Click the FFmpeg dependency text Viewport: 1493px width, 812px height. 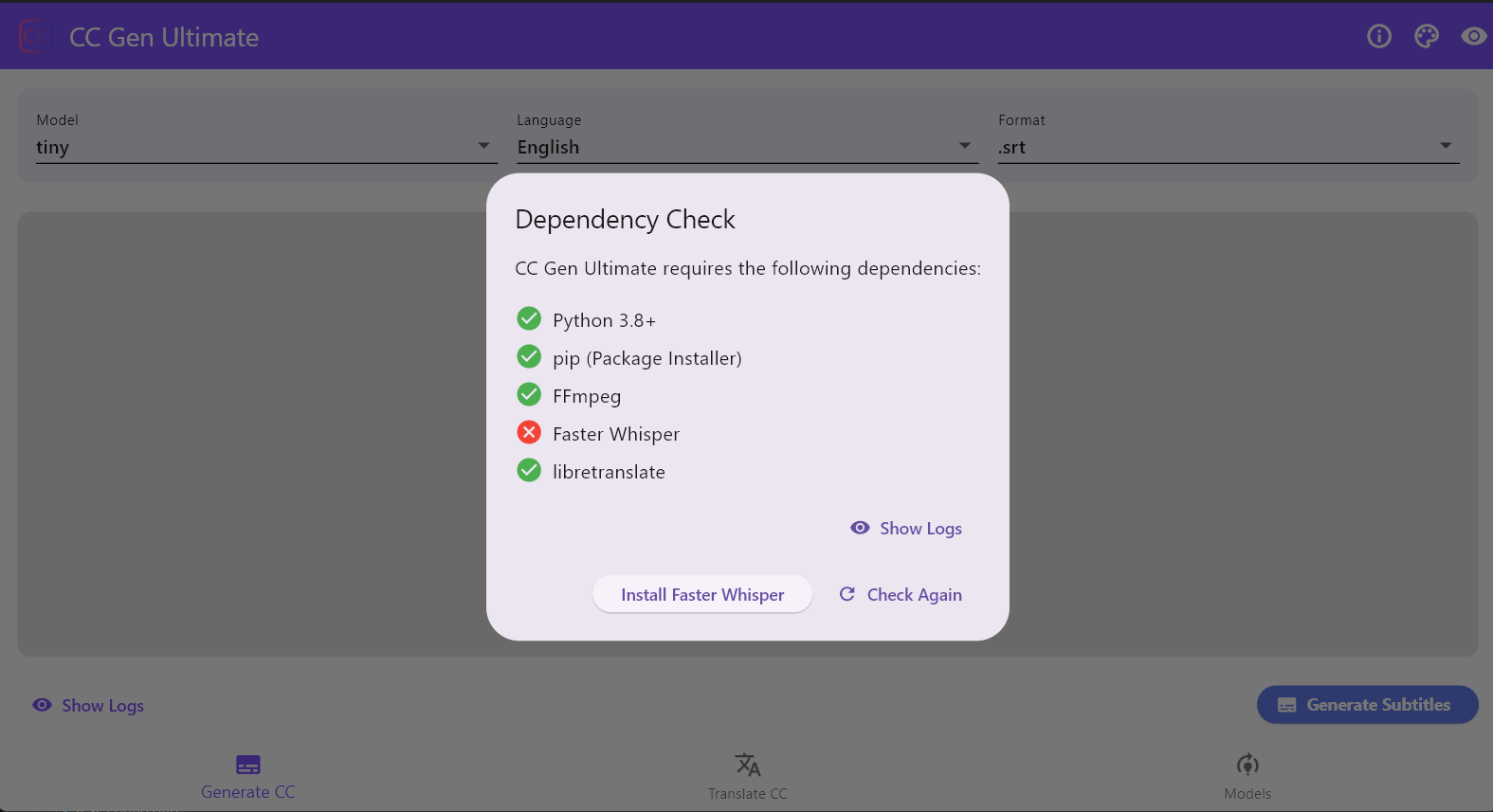coord(587,396)
